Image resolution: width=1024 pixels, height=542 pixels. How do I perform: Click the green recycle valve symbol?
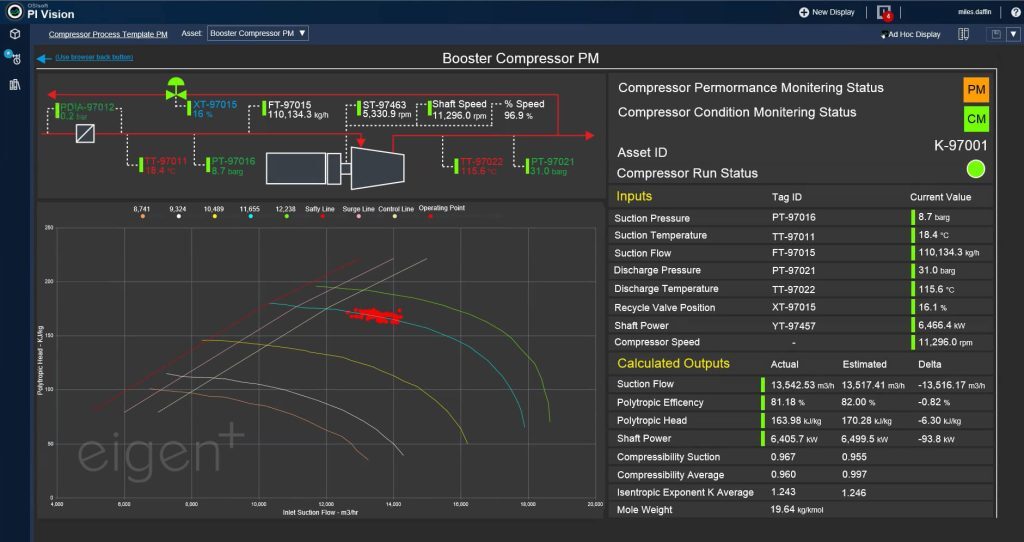(176, 88)
